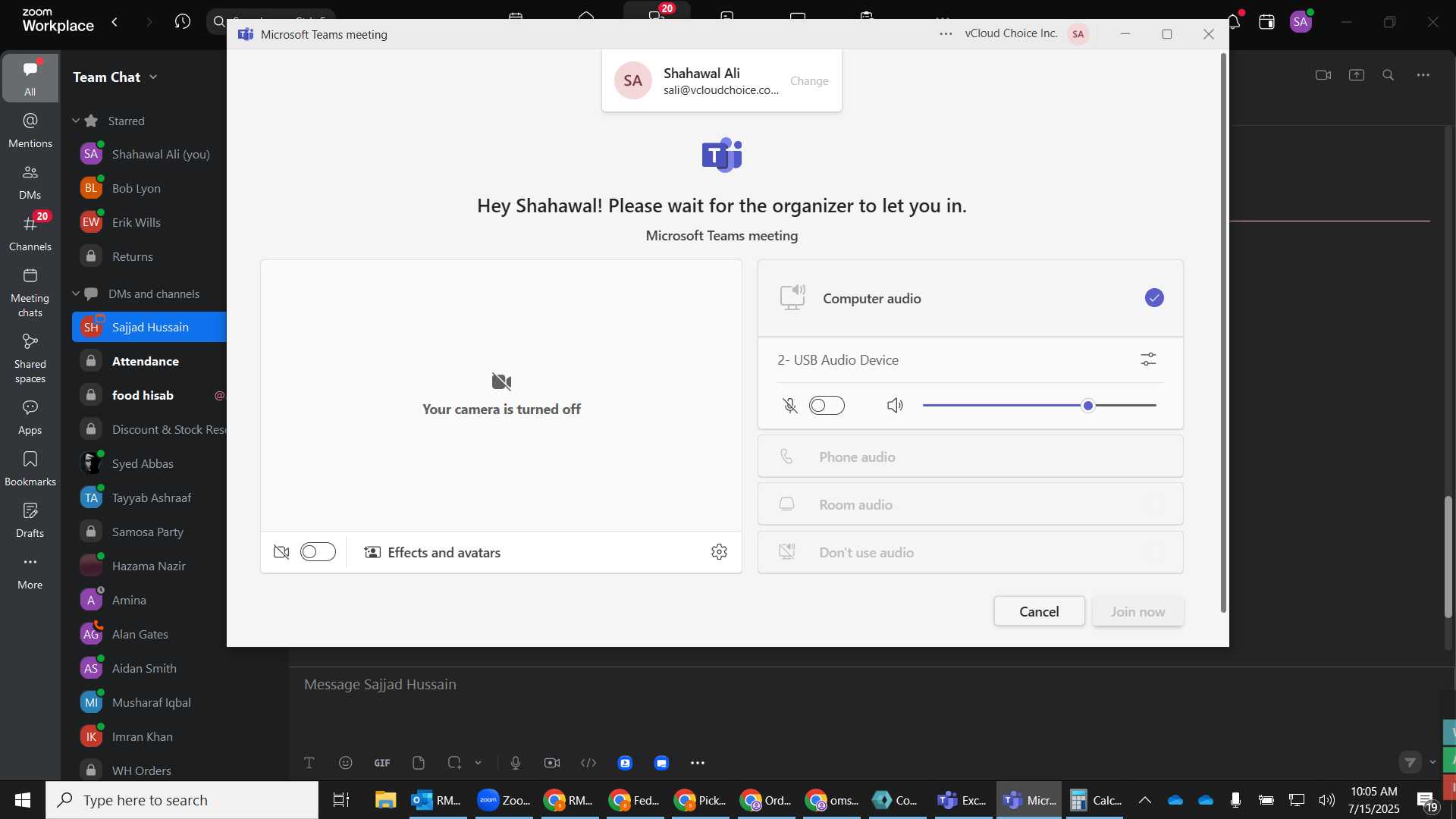Screen dimensions: 1456x819
Task: Open Teams meeting more options menu
Action: click(946, 34)
